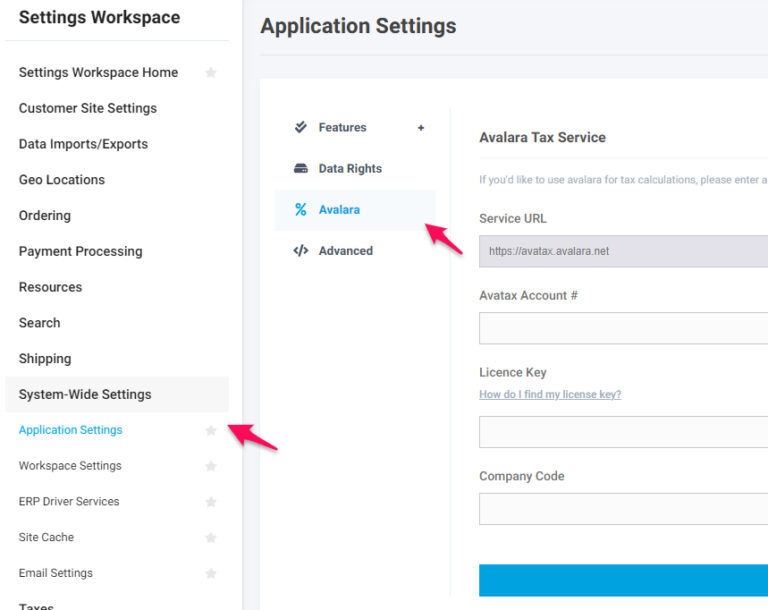Viewport: 768px width, 610px height.
Task: Open Site Cache settings
Action: pyautogui.click(x=46, y=537)
